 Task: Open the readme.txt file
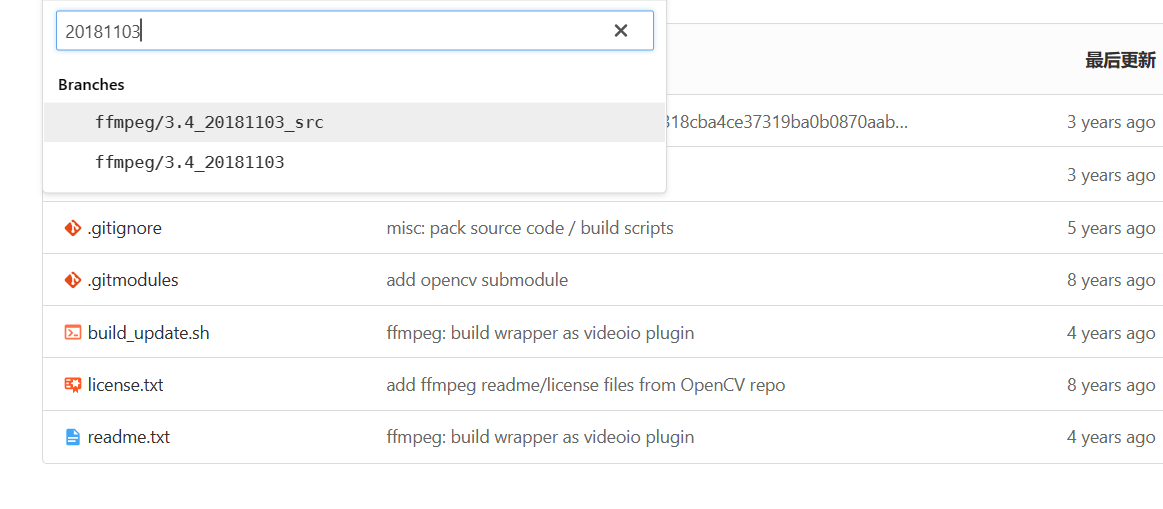click(x=128, y=437)
